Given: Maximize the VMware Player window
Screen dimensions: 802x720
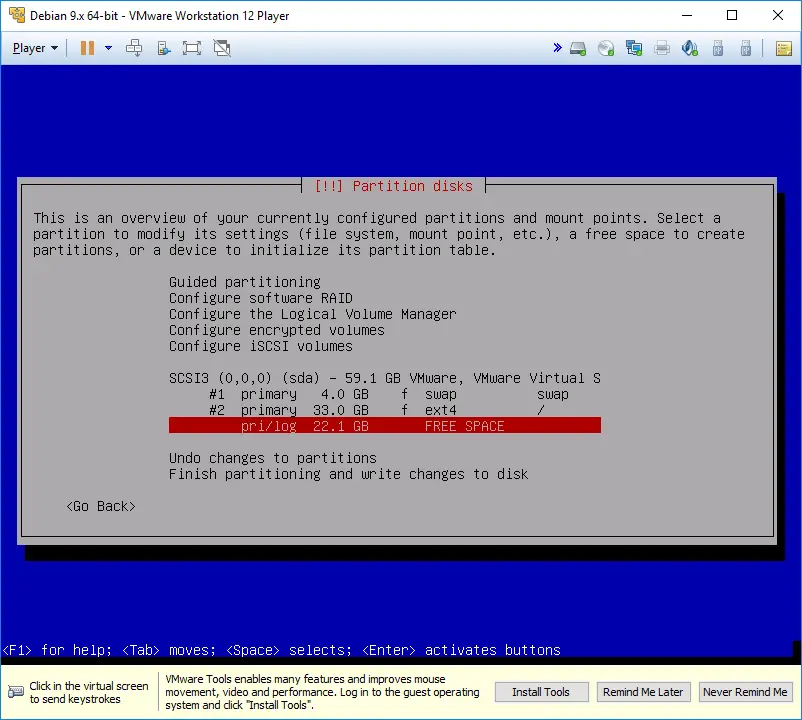Looking at the screenshot, I should pos(732,15).
